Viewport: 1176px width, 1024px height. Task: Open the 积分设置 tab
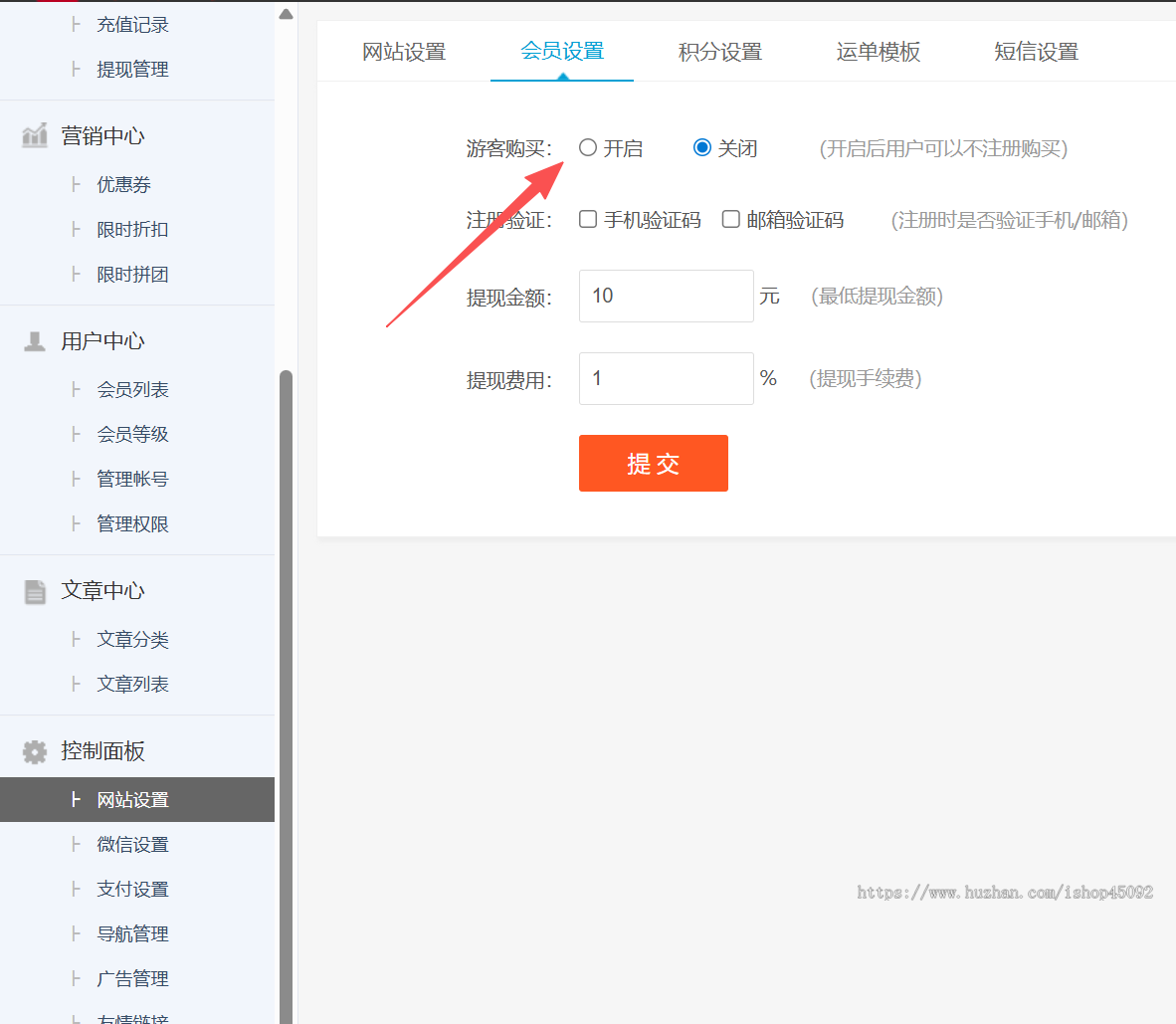point(720,52)
